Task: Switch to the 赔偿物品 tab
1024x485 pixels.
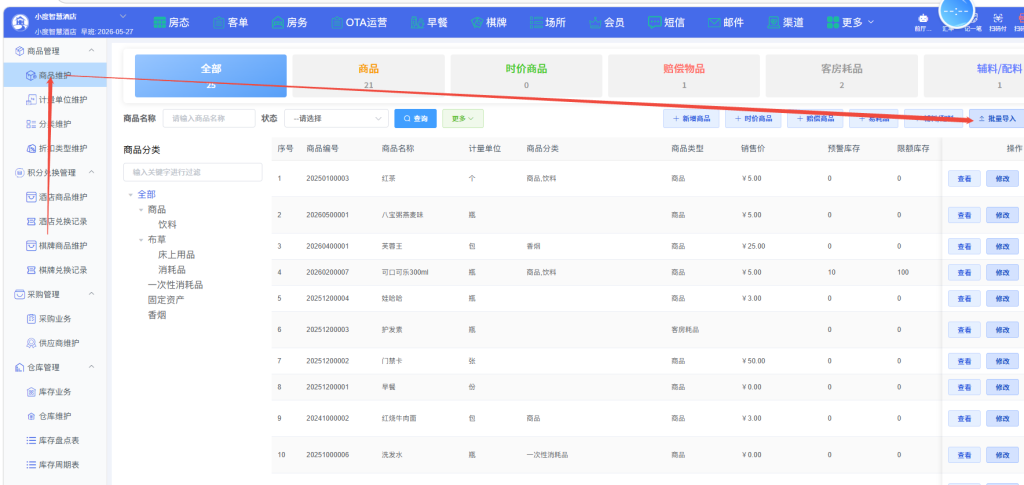Action: (x=684, y=76)
